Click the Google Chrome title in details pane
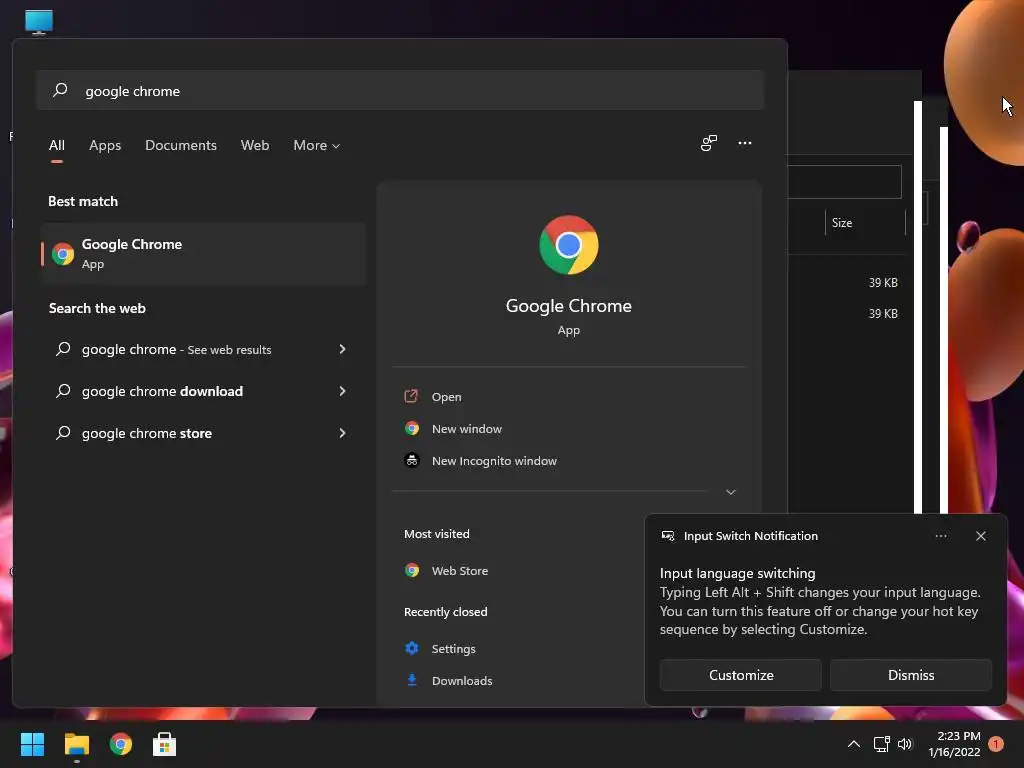The width and height of the screenshot is (1024, 768). [569, 306]
